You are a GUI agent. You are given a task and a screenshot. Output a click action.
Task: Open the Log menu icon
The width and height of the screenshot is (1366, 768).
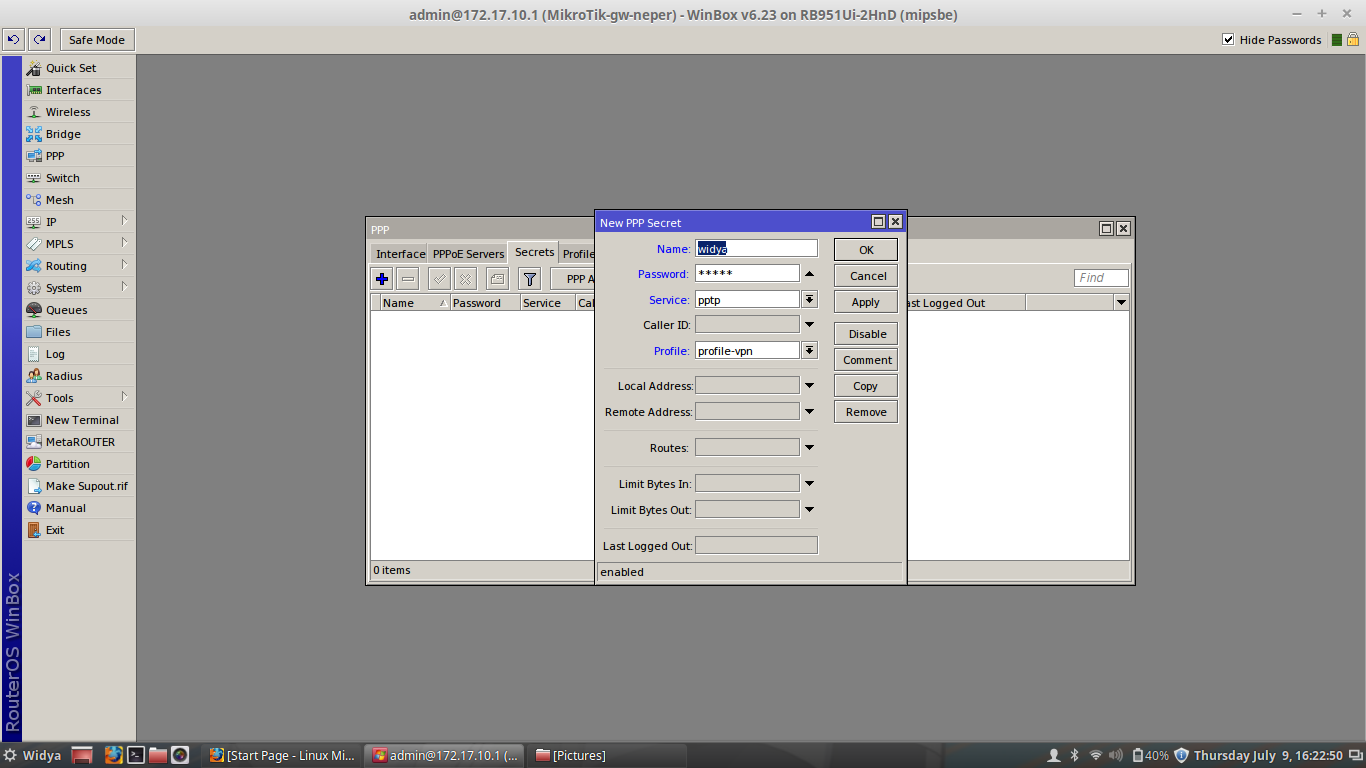(34, 354)
